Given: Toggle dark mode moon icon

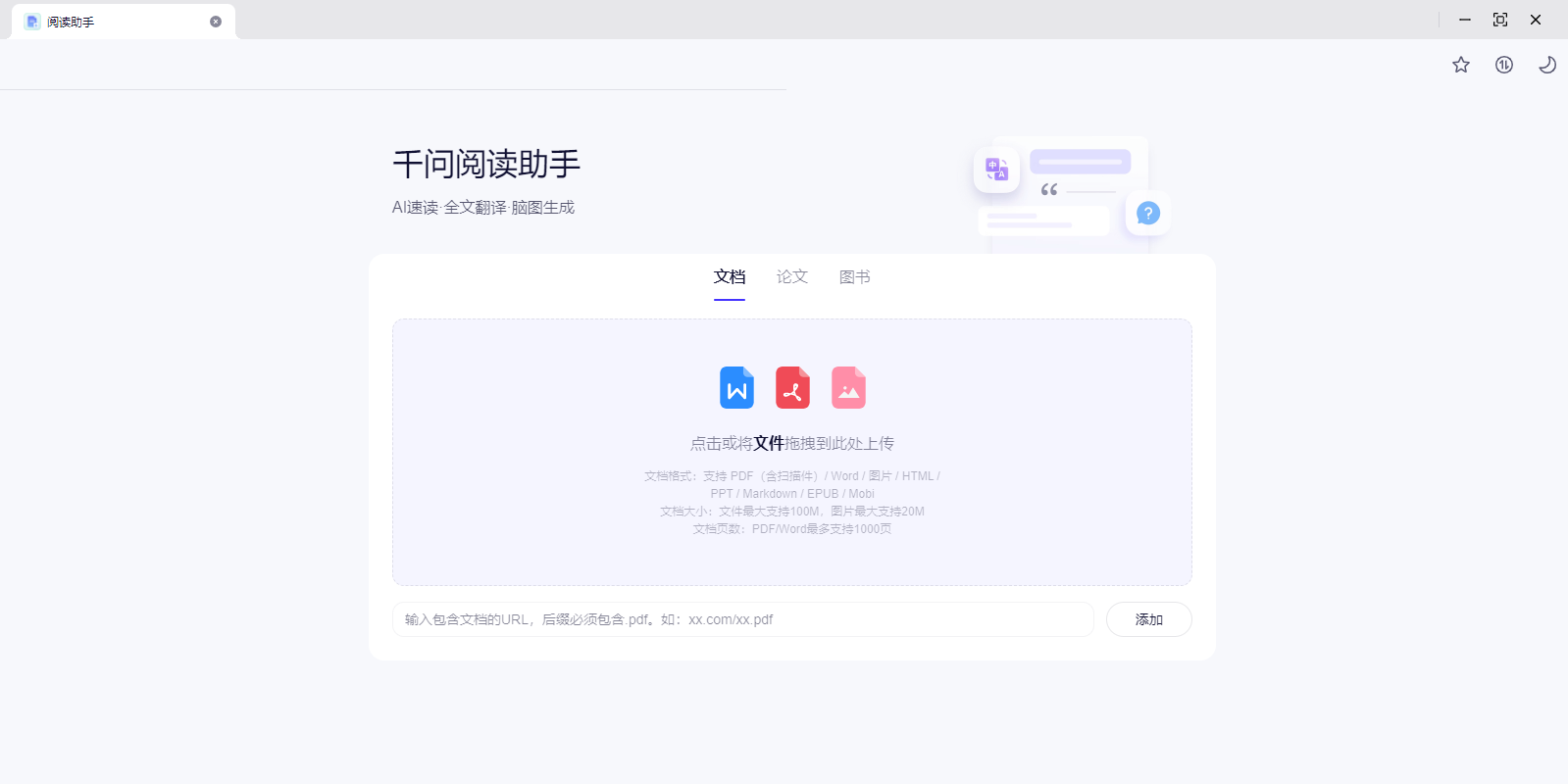Looking at the screenshot, I should point(1547,65).
